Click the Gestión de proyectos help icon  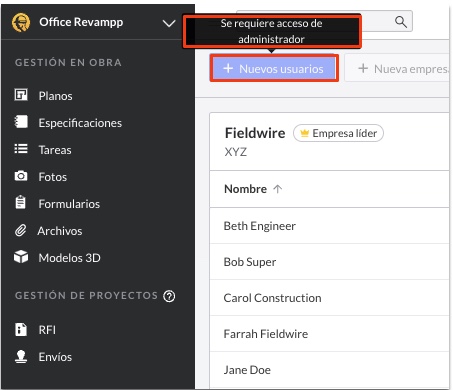coord(169,296)
